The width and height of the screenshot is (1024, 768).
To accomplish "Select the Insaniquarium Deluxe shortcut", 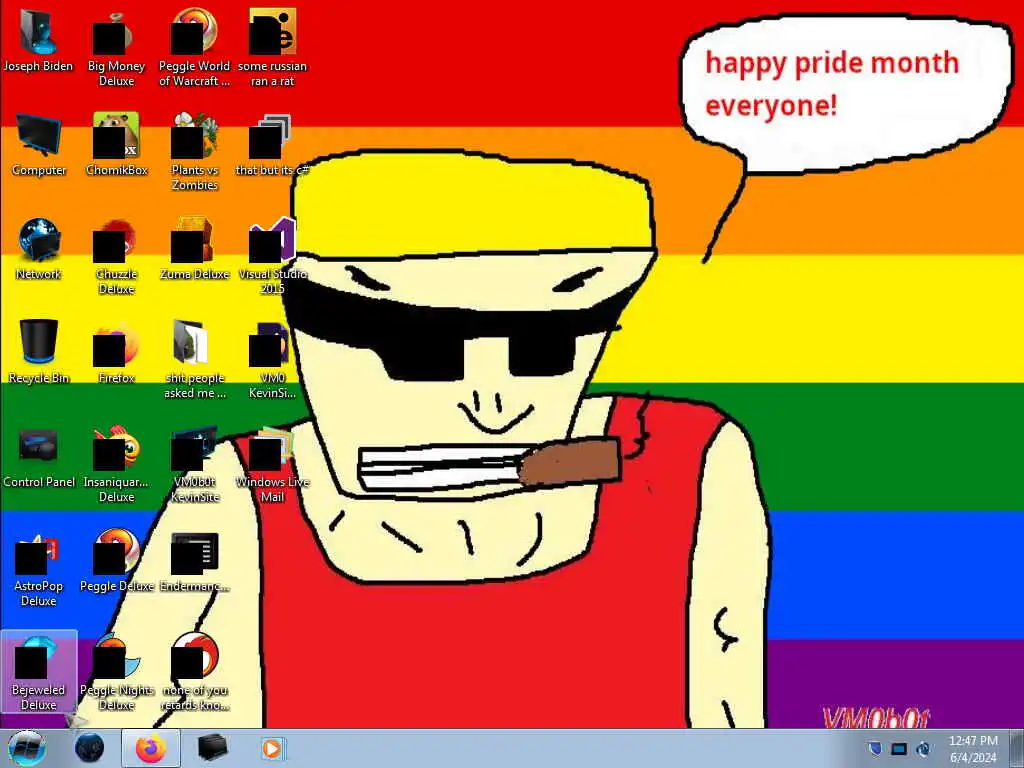I will (116, 464).
